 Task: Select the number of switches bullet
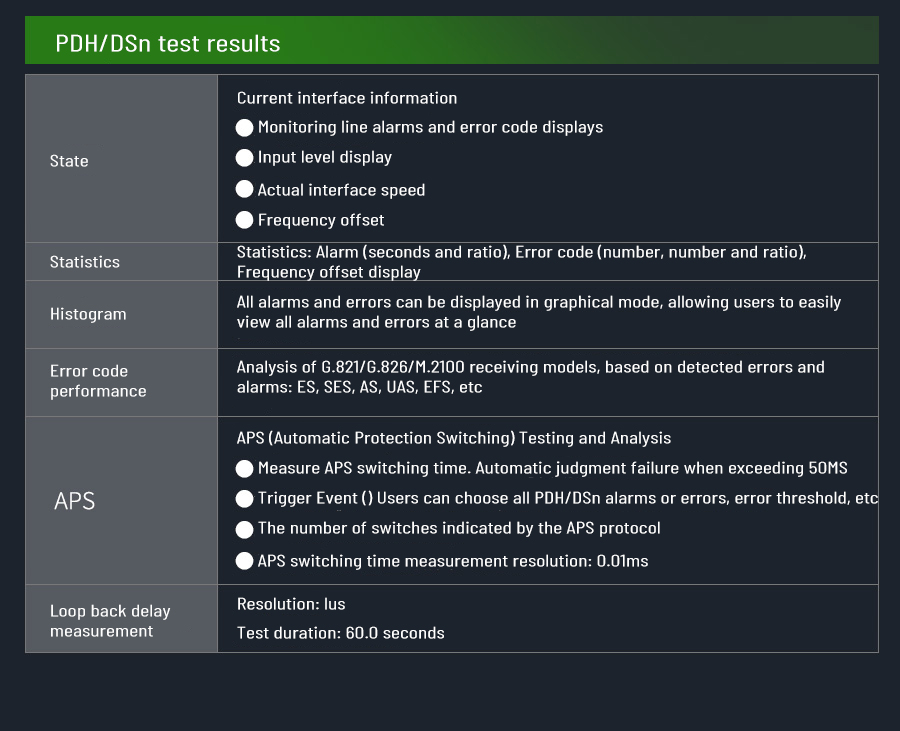[x=245, y=529]
